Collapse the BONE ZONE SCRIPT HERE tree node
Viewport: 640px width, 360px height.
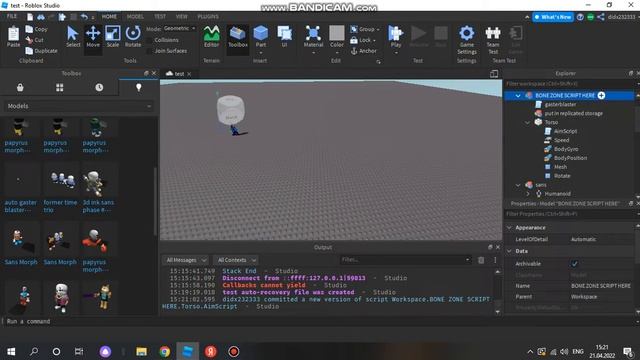(518, 96)
